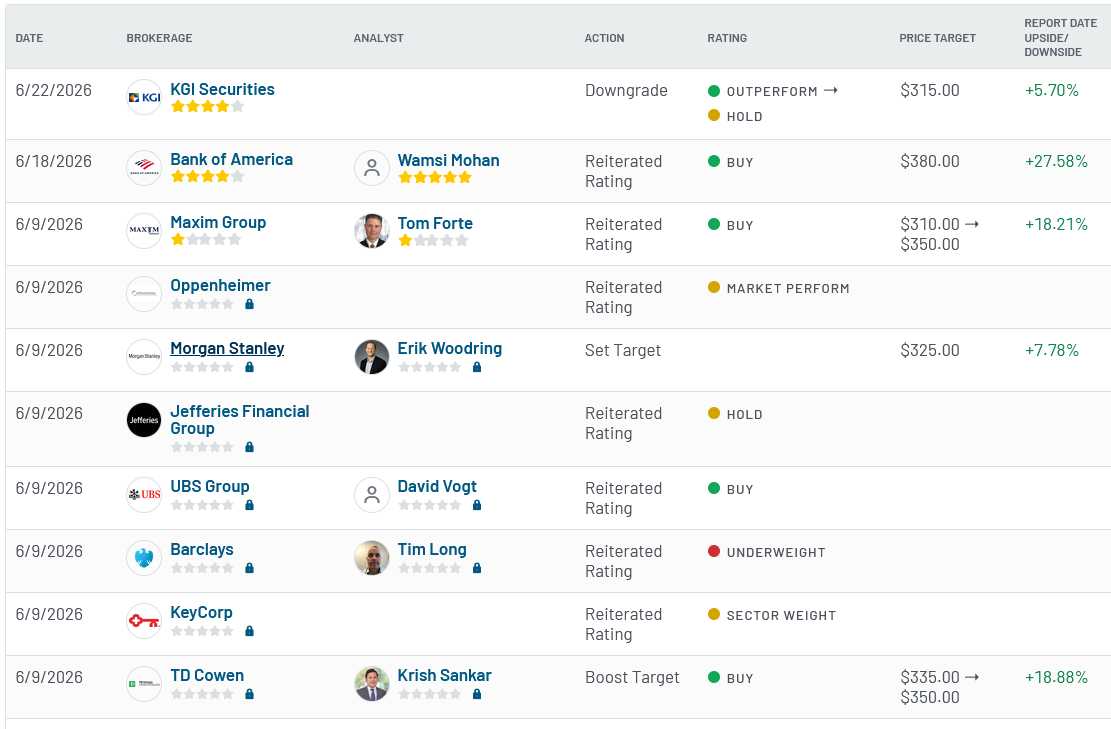Viewport: 1111px width, 729px height.
Task: Click Wamsi Mohan's five-star rating
Action: coord(435,177)
